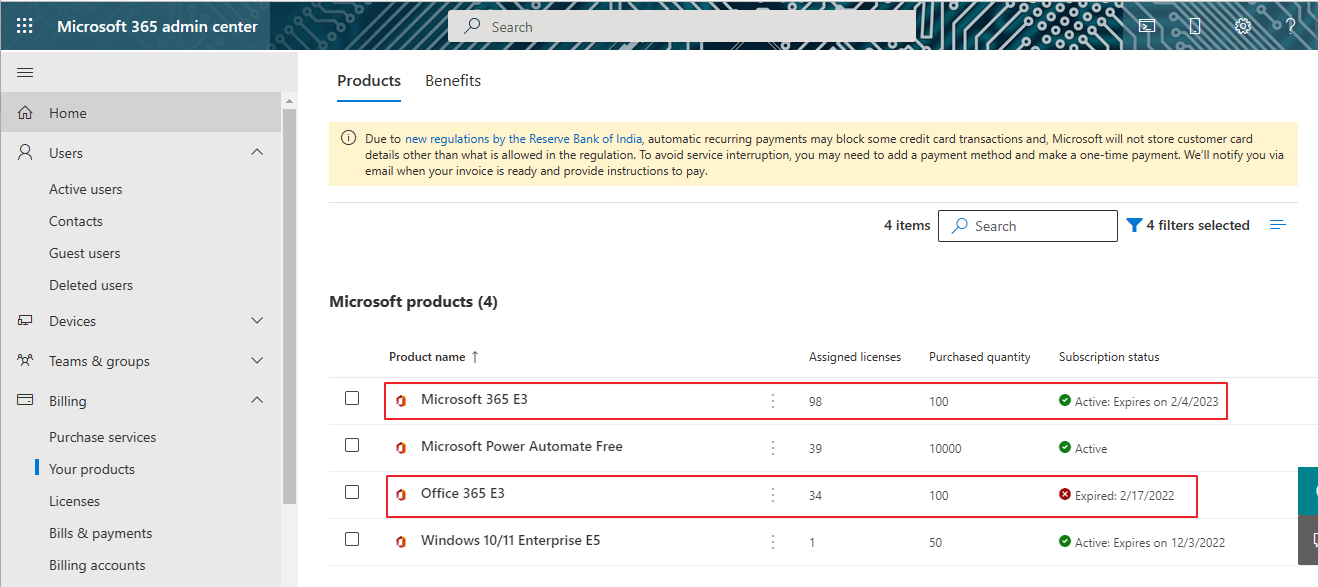
Task: Click the Office logo beside Office 365 E3
Action: [x=401, y=495]
